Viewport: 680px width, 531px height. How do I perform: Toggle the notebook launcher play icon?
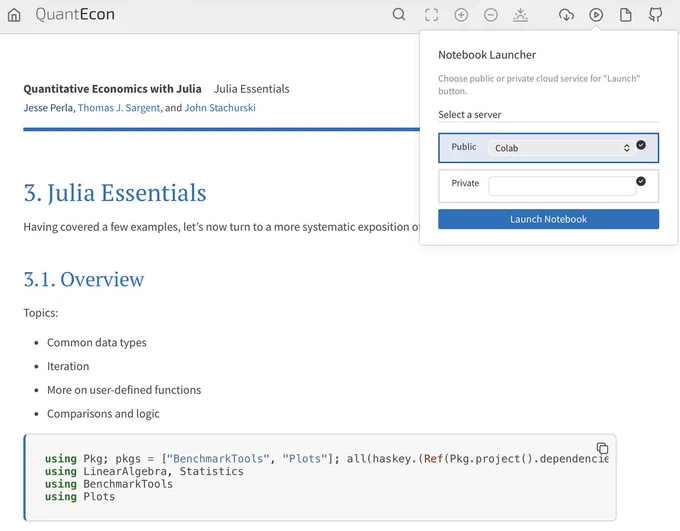(x=596, y=15)
